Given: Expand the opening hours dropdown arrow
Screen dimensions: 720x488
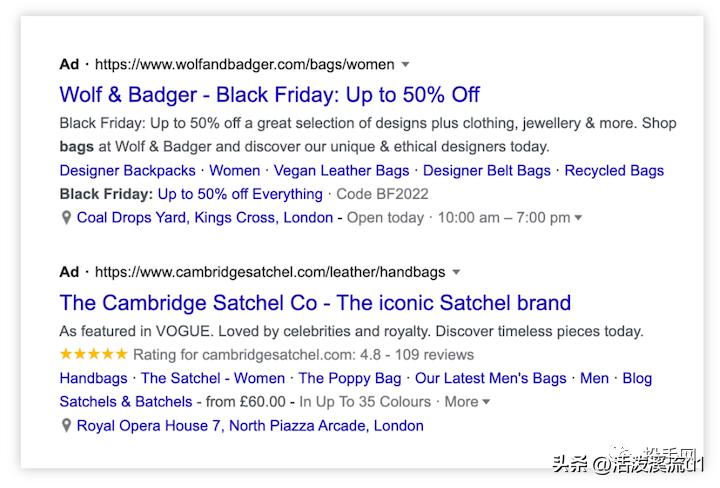Looking at the screenshot, I should click(578, 218).
